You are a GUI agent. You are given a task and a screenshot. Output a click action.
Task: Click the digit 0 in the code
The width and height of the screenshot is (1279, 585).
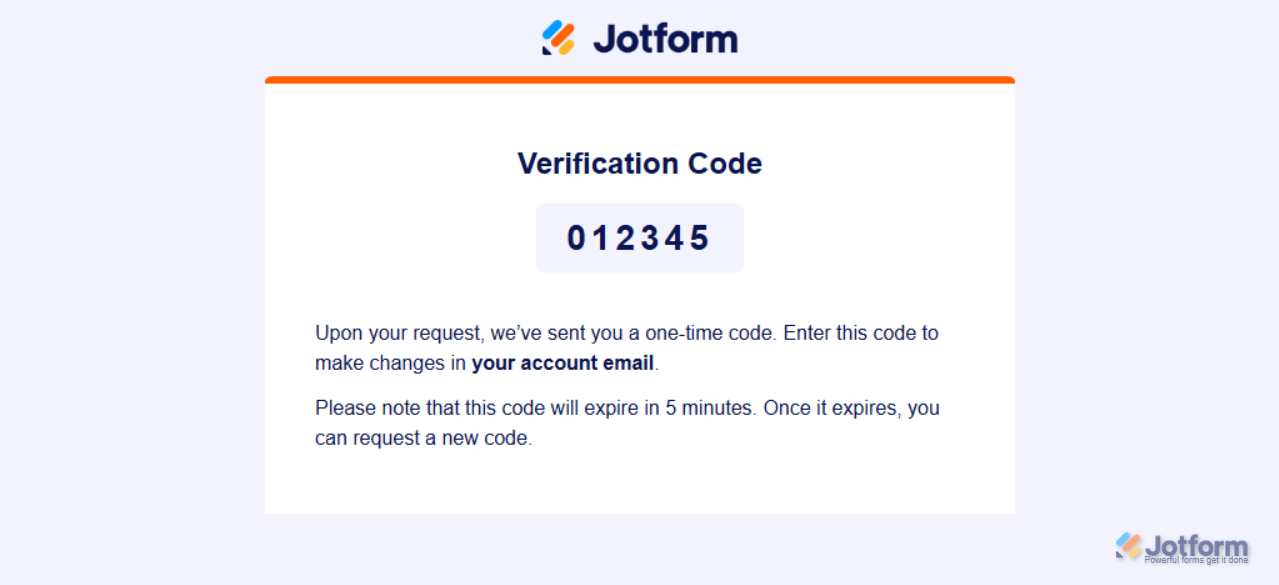(x=577, y=239)
